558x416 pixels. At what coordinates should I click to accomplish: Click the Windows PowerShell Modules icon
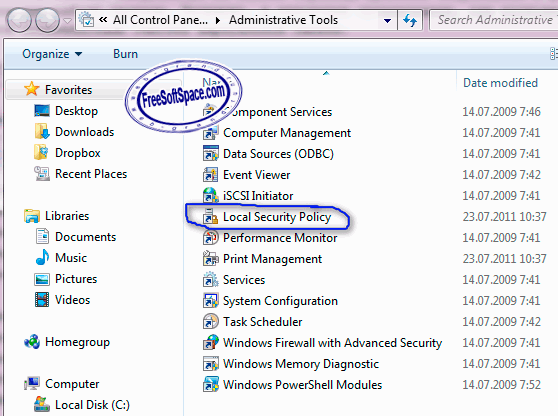coord(211,385)
